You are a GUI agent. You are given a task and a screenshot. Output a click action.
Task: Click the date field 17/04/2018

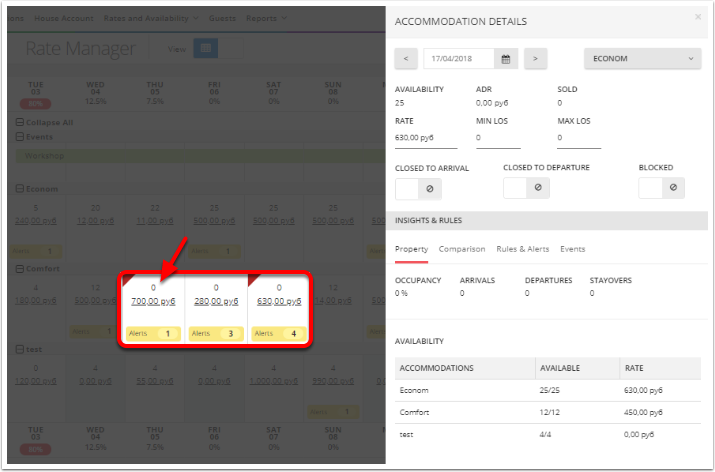(x=459, y=59)
